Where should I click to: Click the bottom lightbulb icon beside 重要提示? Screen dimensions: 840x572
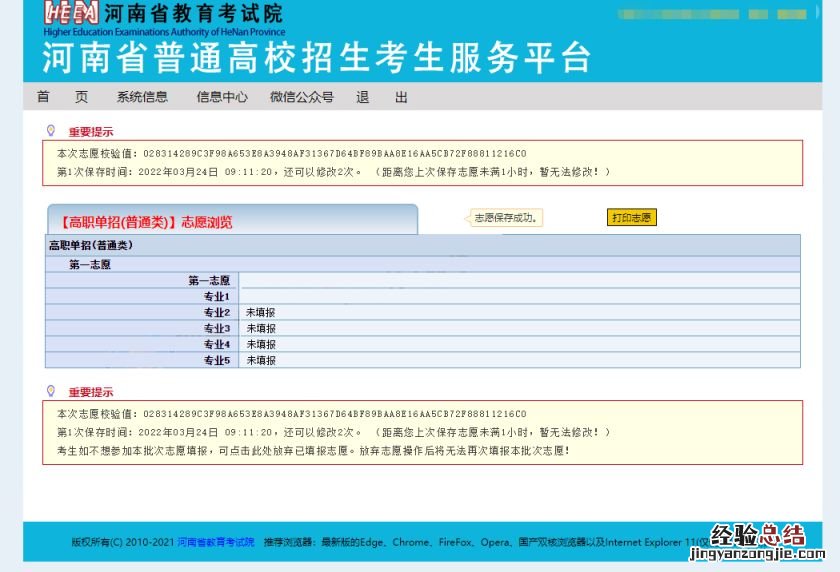(51, 391)
